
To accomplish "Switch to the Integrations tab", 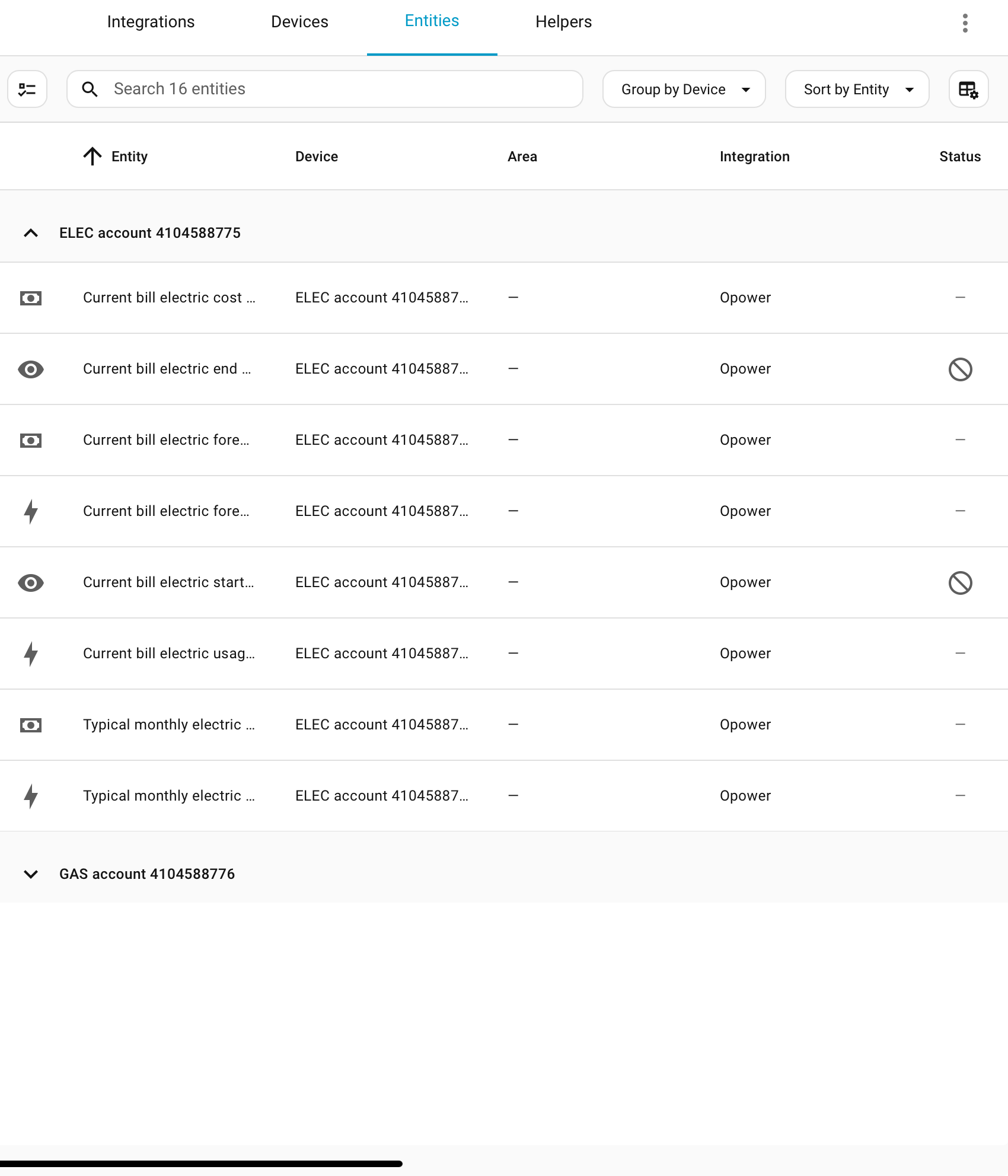I will (x=151, y=22).
